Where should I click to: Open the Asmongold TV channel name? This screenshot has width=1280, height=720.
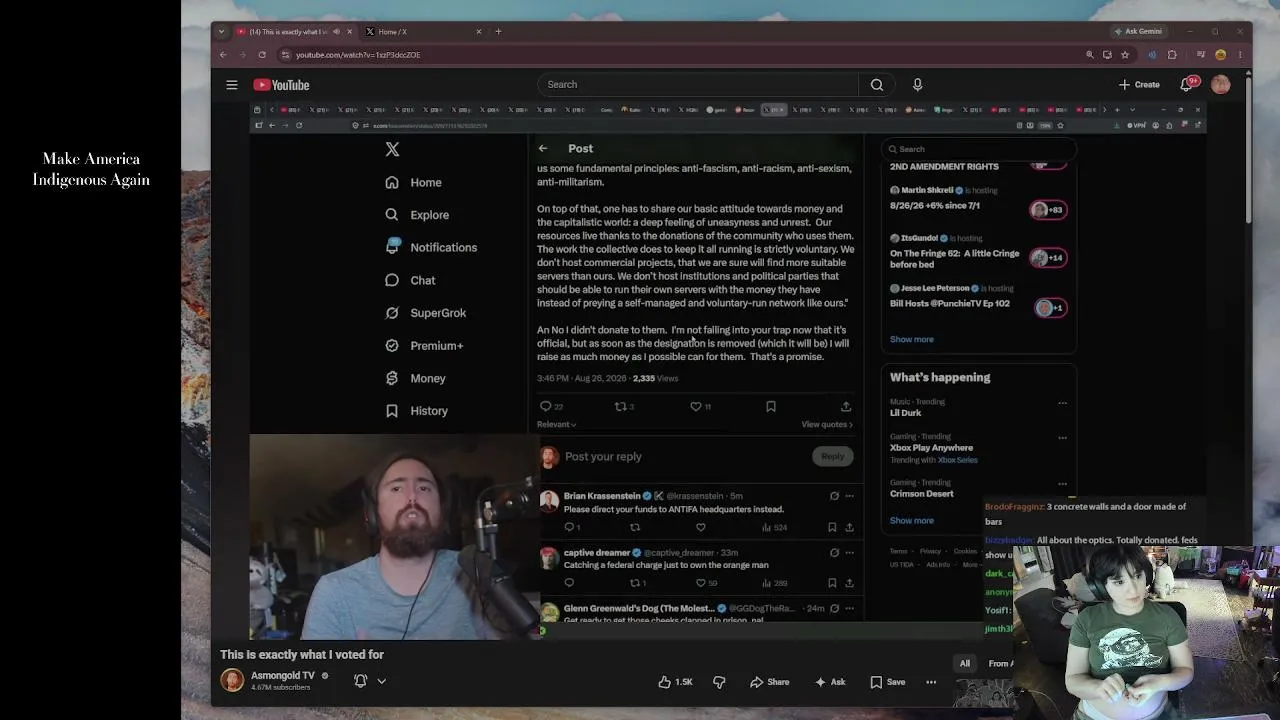[x=283, y=676]
